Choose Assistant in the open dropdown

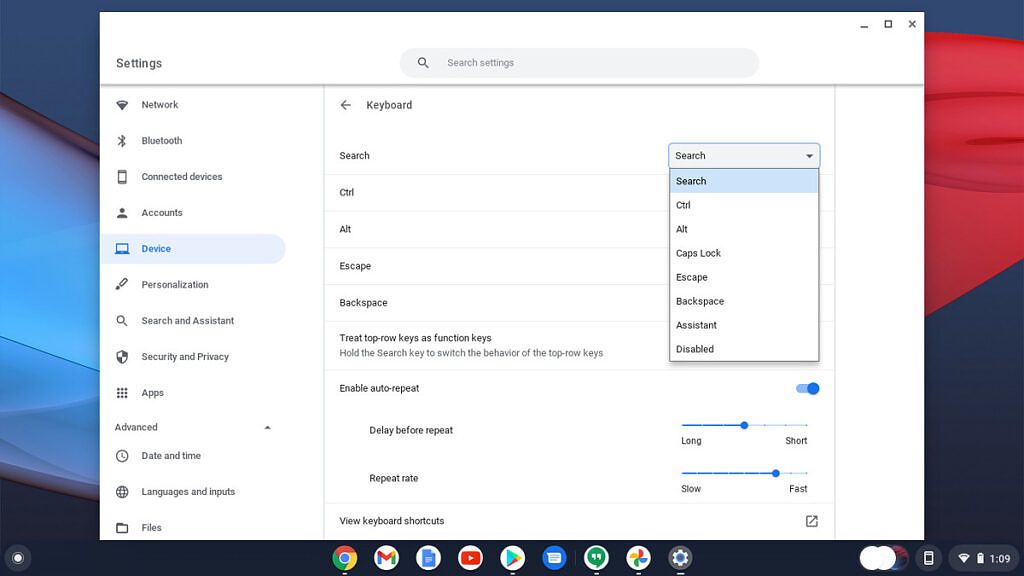click(x=696, y=325)
